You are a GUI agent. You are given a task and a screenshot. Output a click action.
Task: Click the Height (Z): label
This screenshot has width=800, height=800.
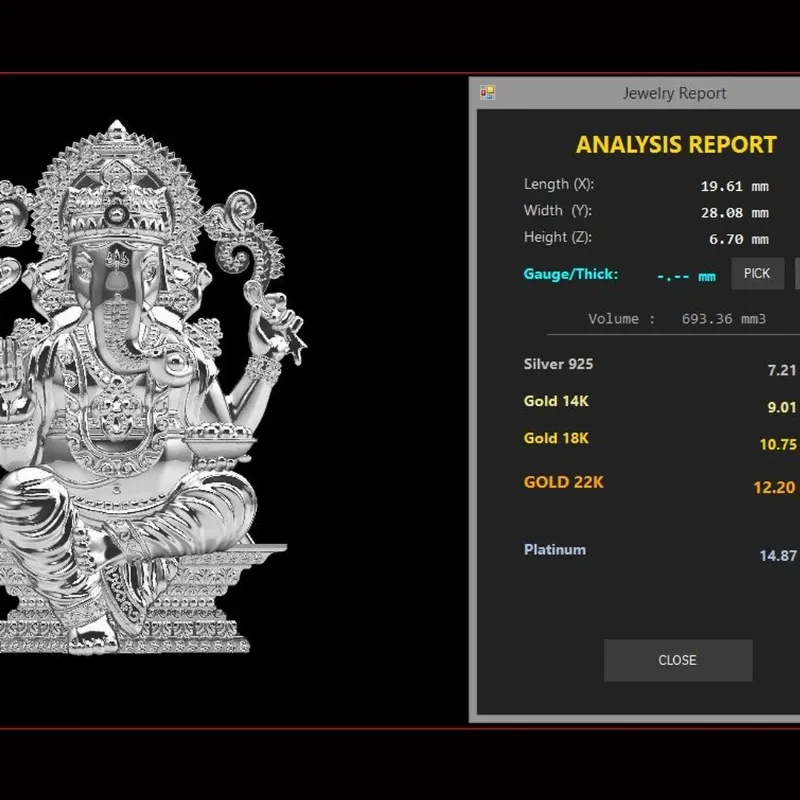tap(558, 237)
